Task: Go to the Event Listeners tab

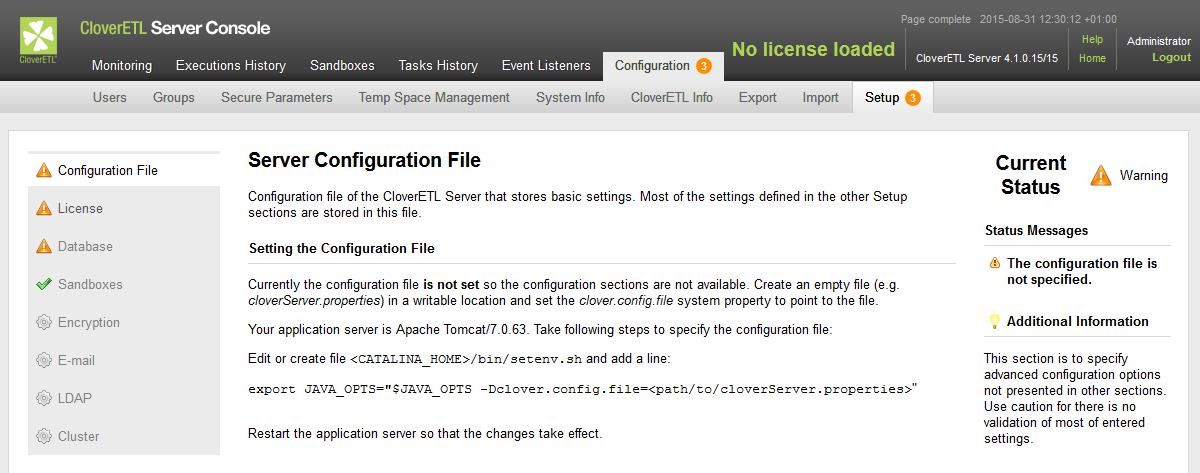Action: 546,65
